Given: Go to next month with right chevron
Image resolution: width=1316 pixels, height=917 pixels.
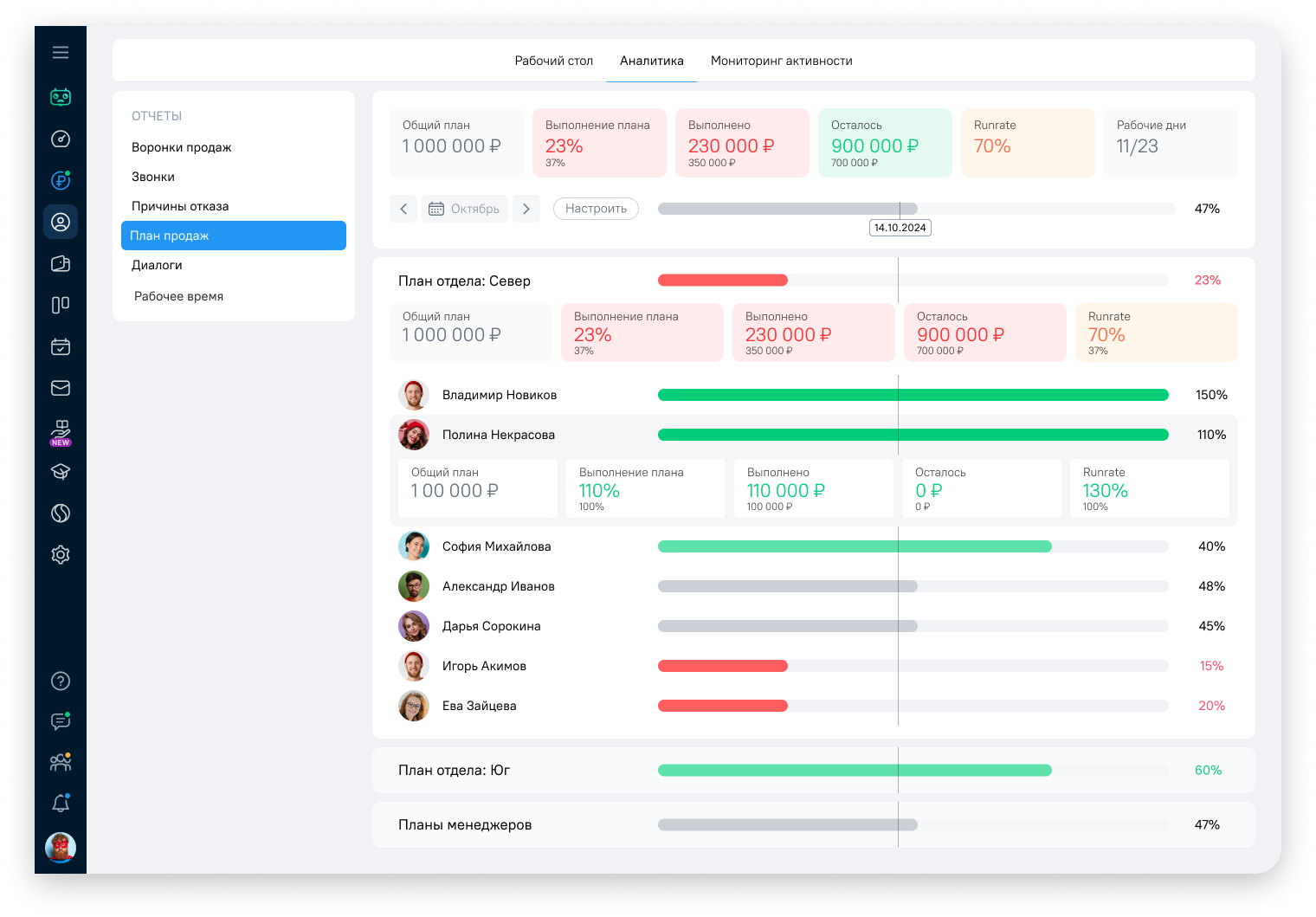Looking at the screenshot, I should 526,209.
